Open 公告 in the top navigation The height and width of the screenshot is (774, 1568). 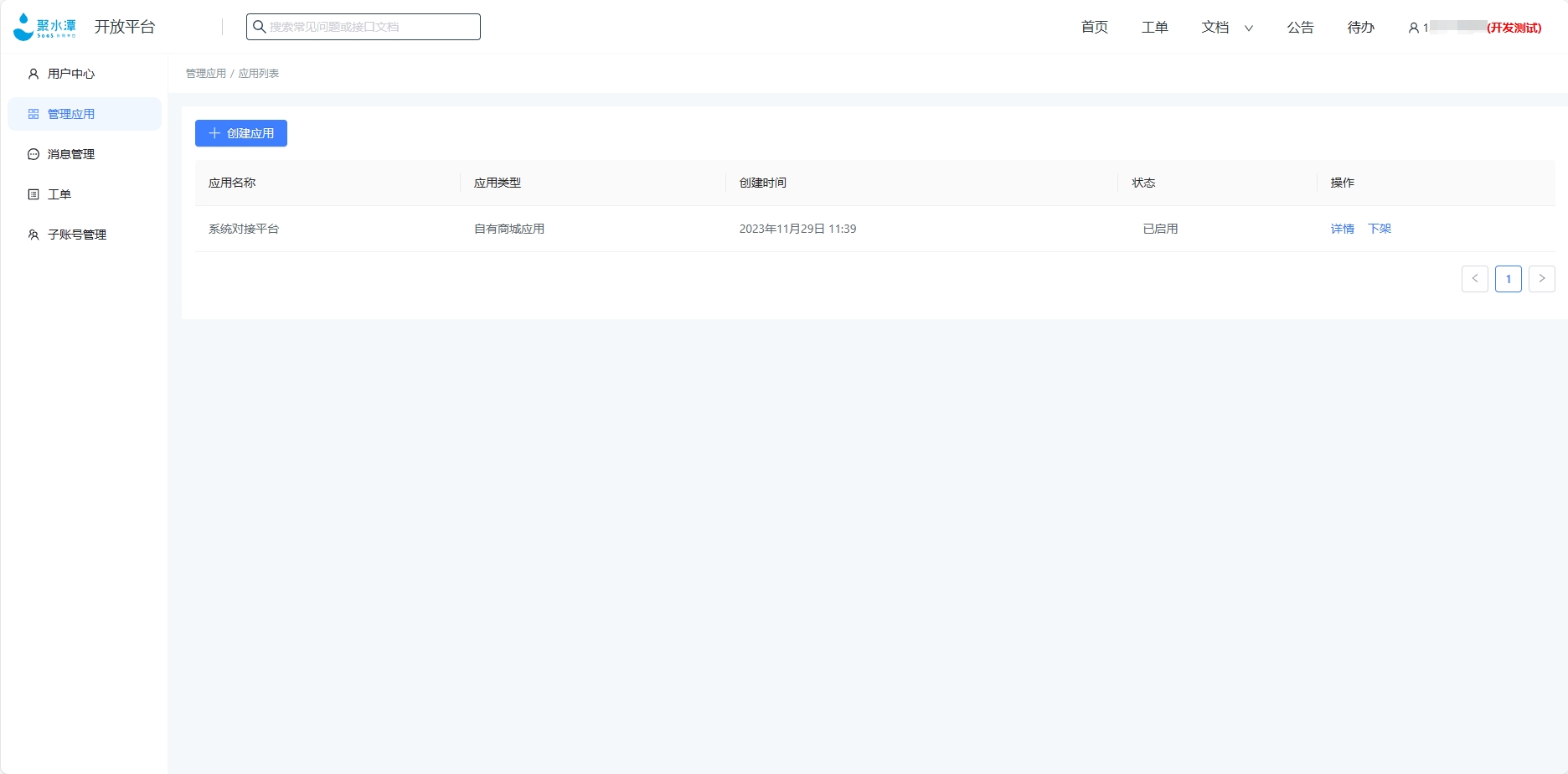tap(1300, 28)
